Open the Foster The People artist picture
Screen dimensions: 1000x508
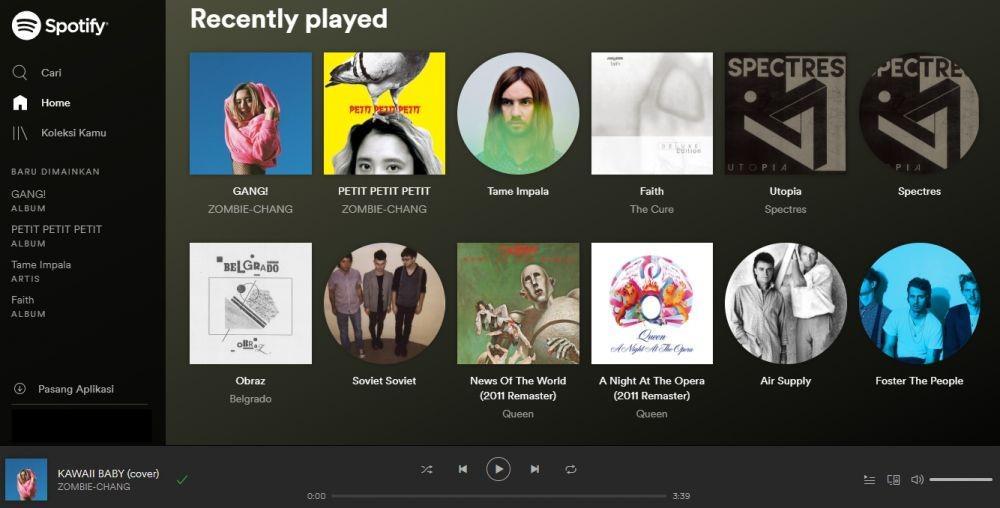pos(920,303)
